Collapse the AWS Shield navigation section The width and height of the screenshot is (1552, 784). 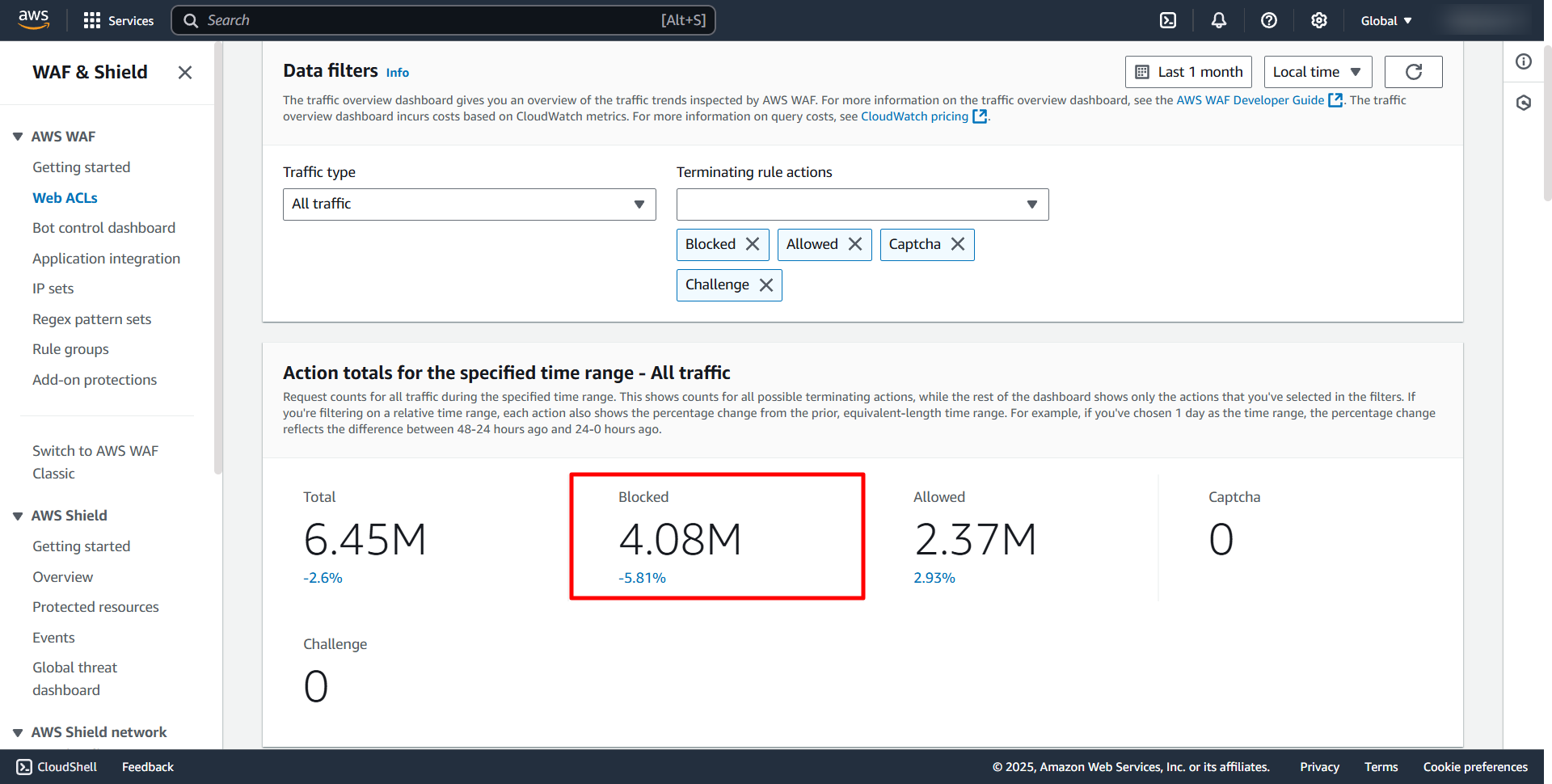18,516
